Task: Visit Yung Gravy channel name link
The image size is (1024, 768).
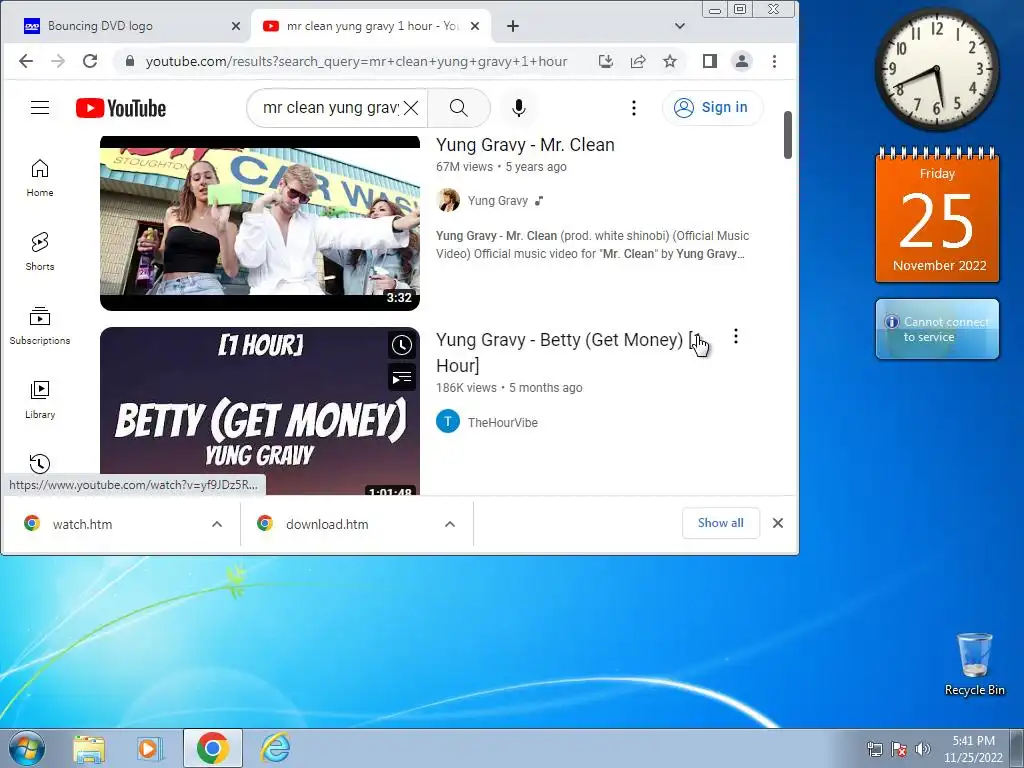Action: pyautogui.click(x=498, y=200)
